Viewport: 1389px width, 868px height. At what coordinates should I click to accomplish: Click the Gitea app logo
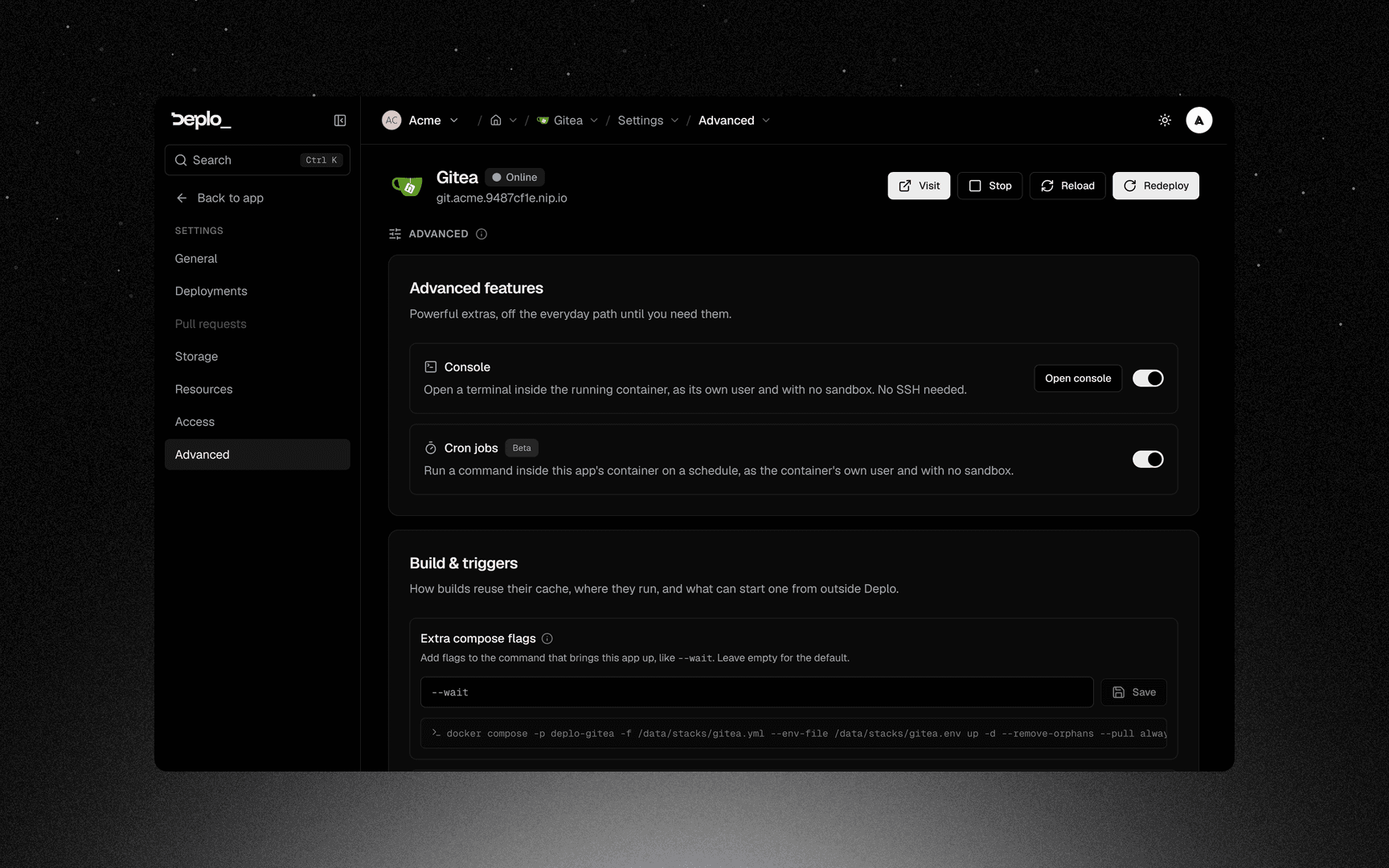(407, 186)
